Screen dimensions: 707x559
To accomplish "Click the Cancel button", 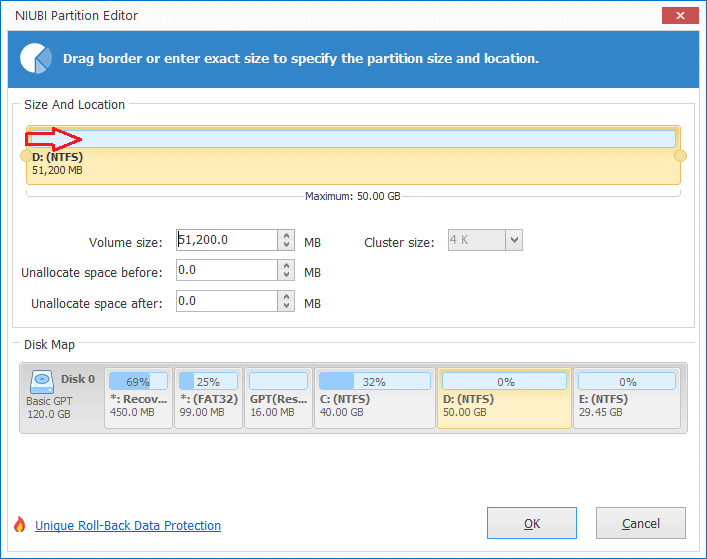I will tap(641, 523).
